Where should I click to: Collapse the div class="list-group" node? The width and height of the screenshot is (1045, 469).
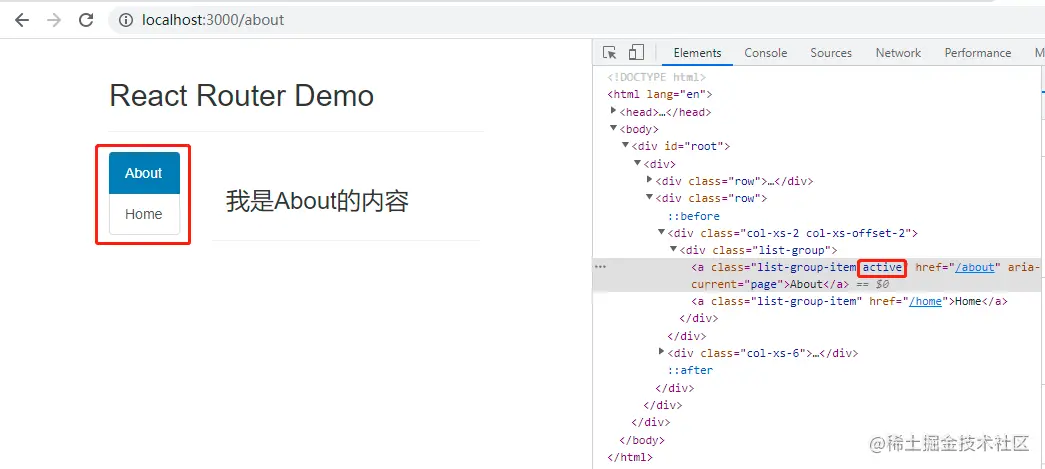coord(674,249)
